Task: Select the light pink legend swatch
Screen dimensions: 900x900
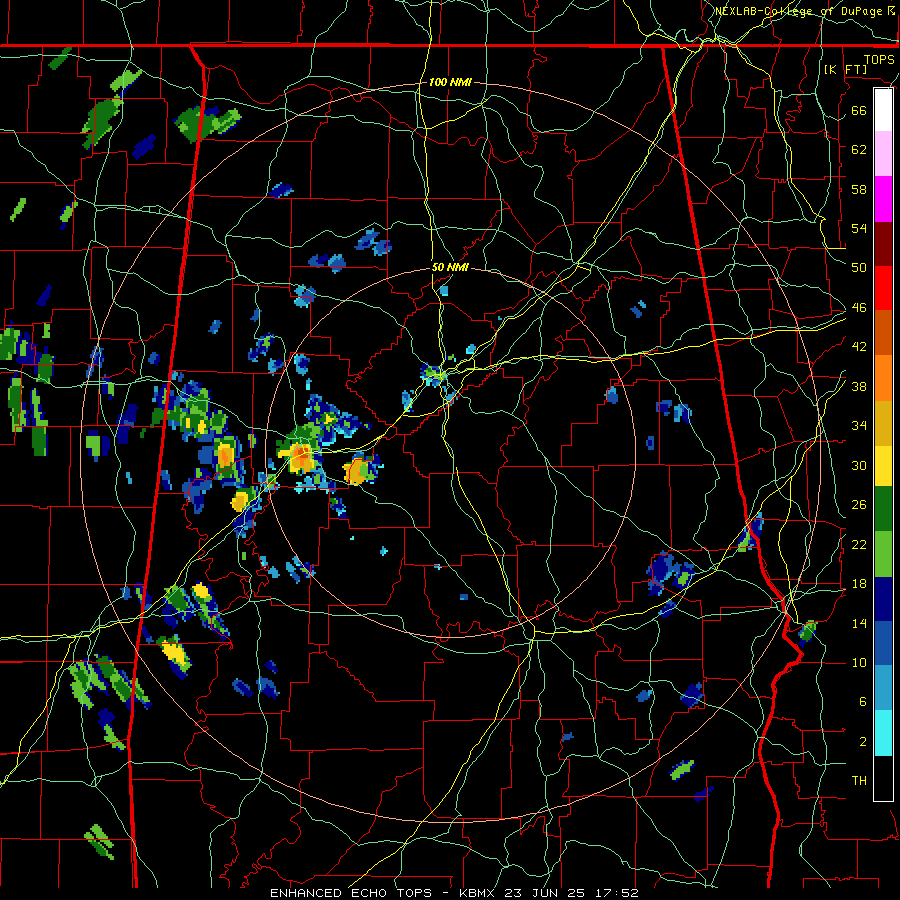Action: (883, 154)
